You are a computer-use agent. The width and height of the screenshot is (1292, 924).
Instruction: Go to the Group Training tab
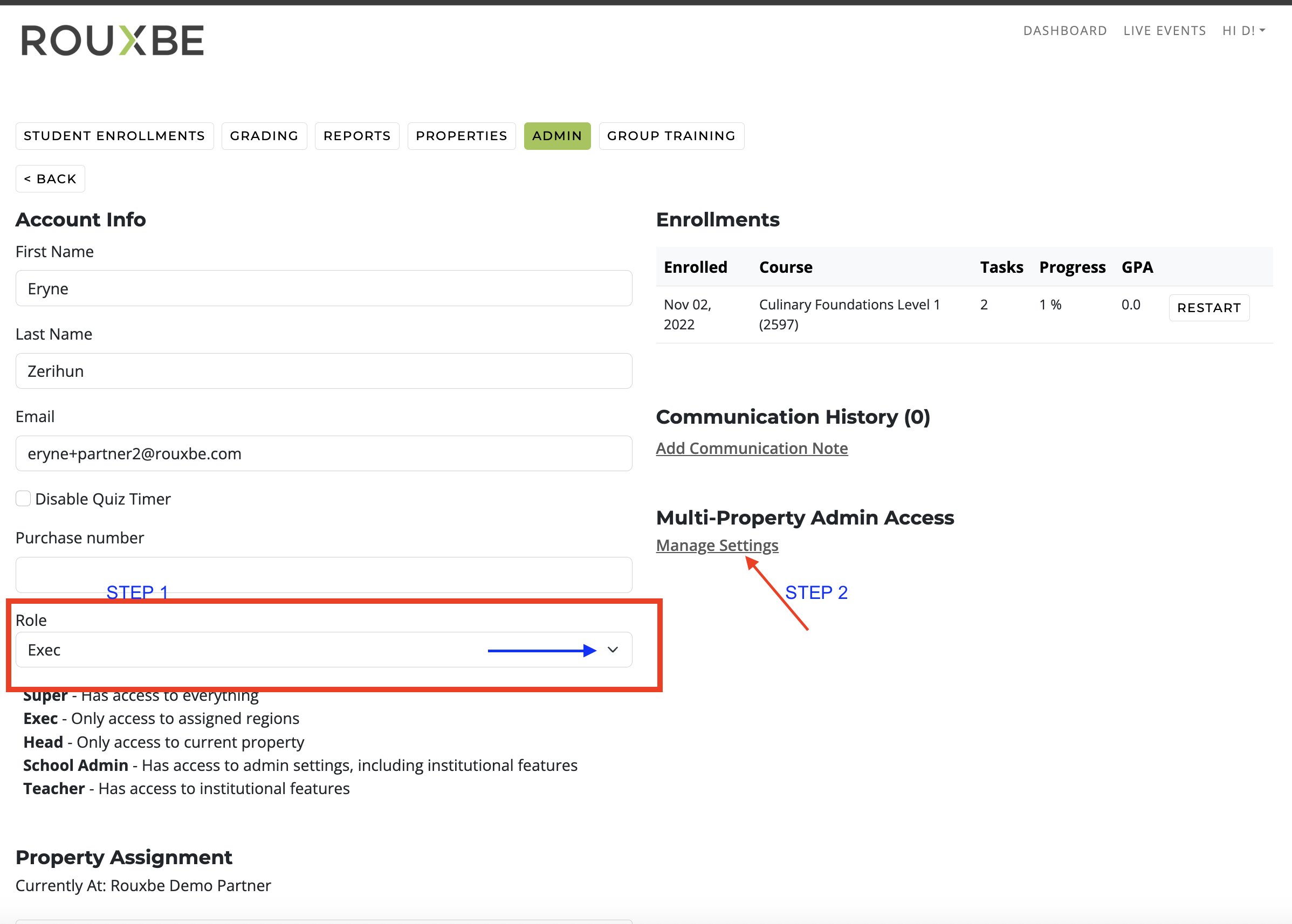click(x=671, y=136)
